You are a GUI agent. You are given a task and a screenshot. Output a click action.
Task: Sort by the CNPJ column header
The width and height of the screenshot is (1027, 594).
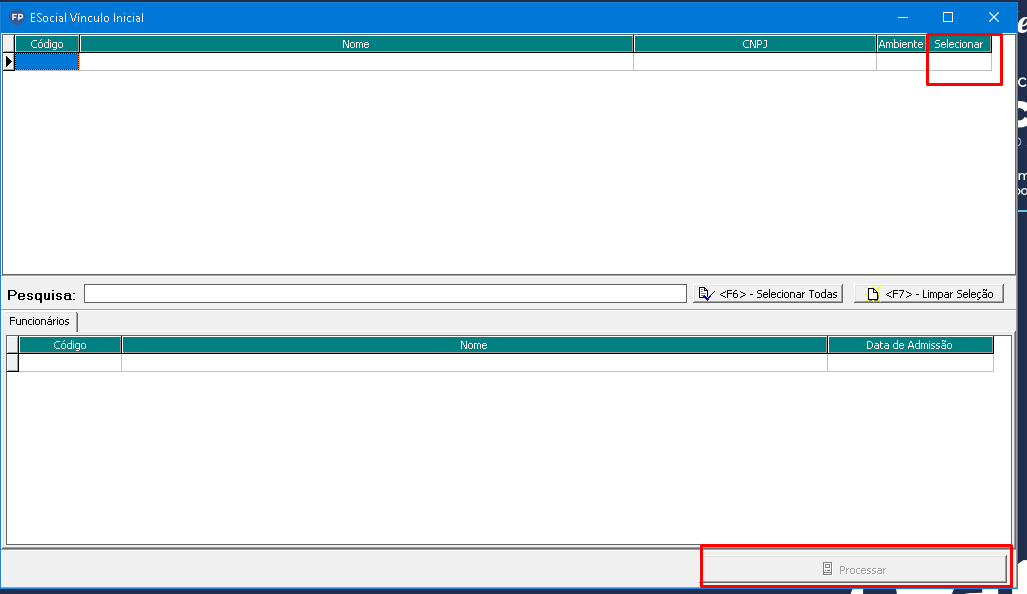coord(755,44)
